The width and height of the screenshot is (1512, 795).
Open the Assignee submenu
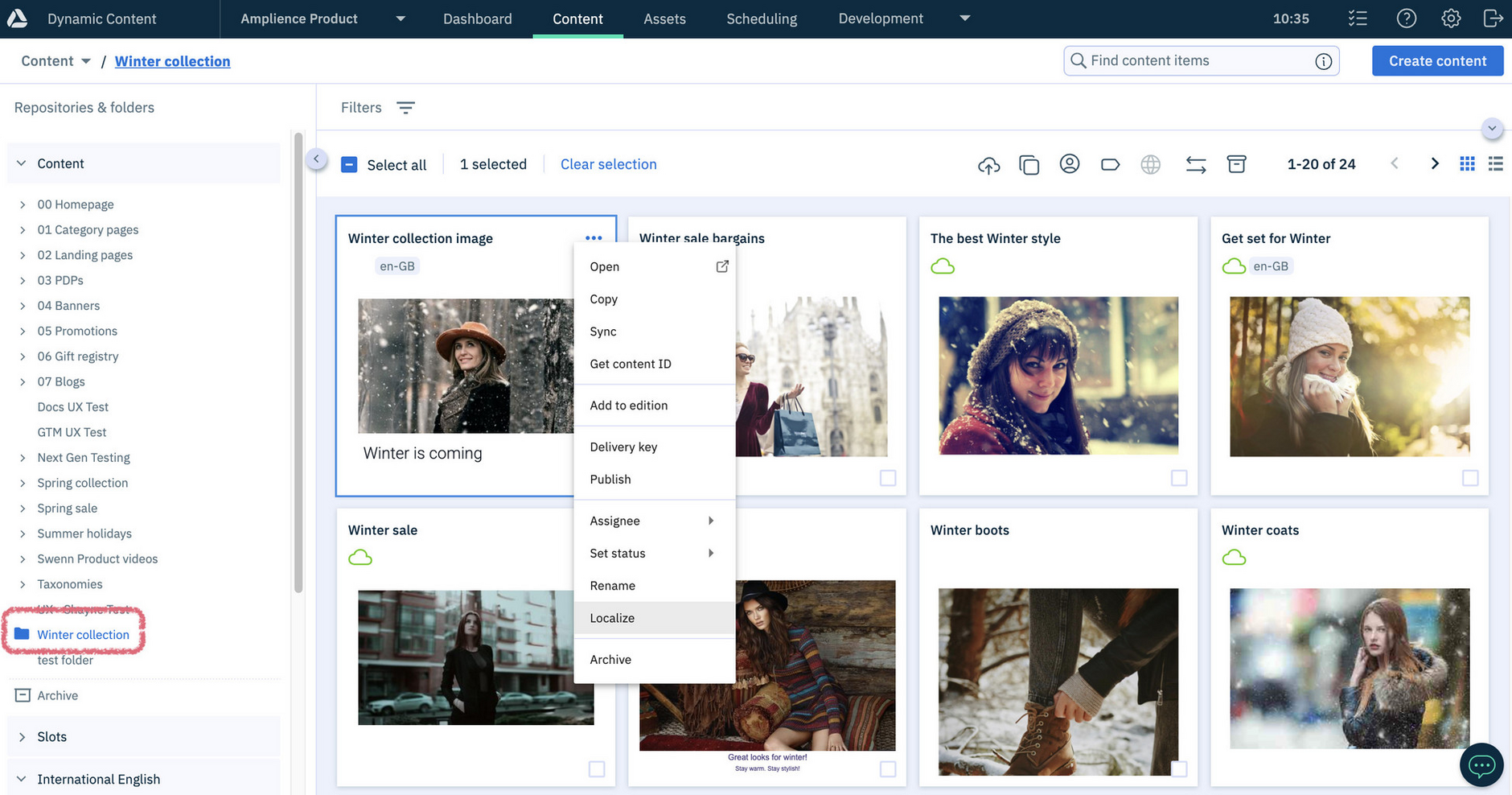[654, 521]
